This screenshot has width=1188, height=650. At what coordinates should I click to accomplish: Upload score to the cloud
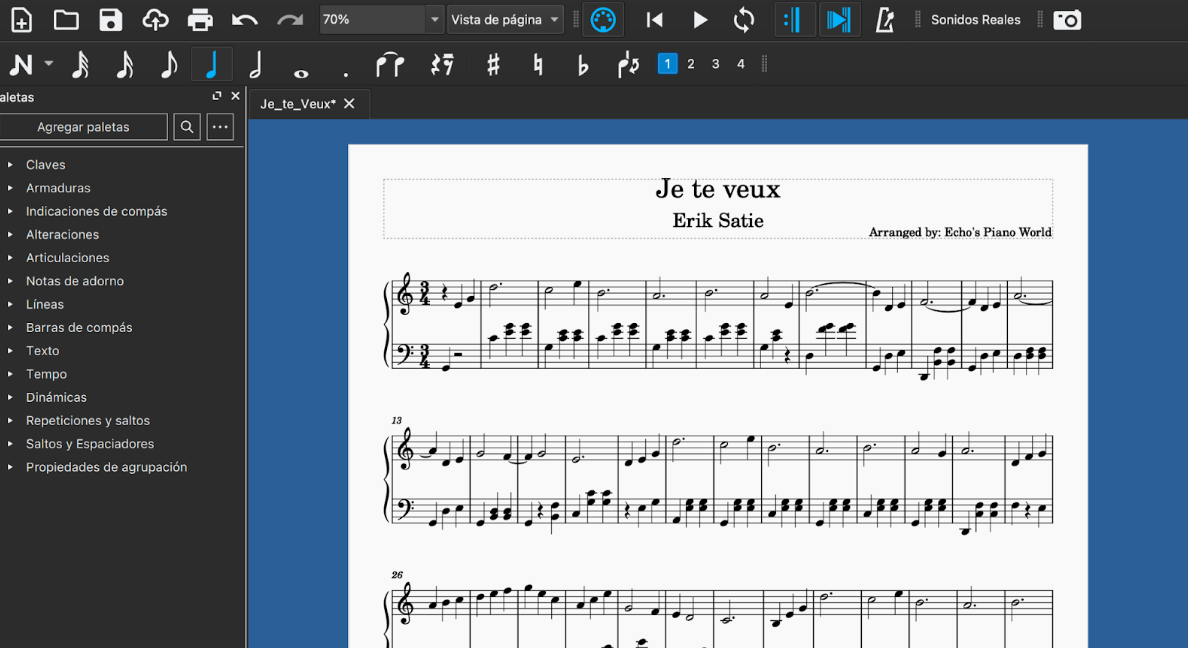coord(155,20)
